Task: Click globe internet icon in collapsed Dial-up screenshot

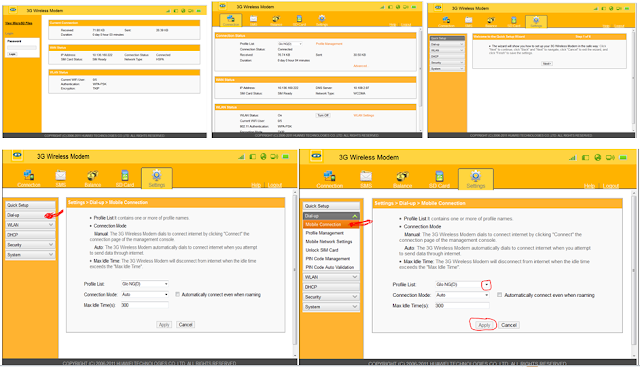Action: click(x=263, y=156)
